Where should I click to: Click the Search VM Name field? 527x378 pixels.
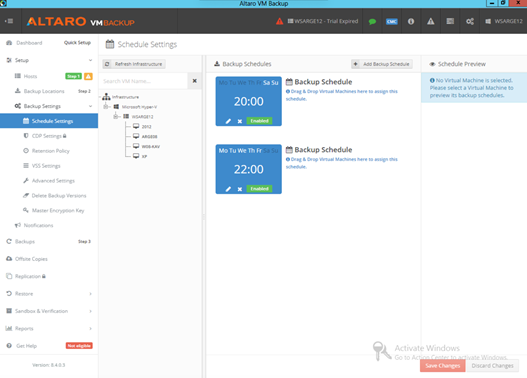pos(144,81)
